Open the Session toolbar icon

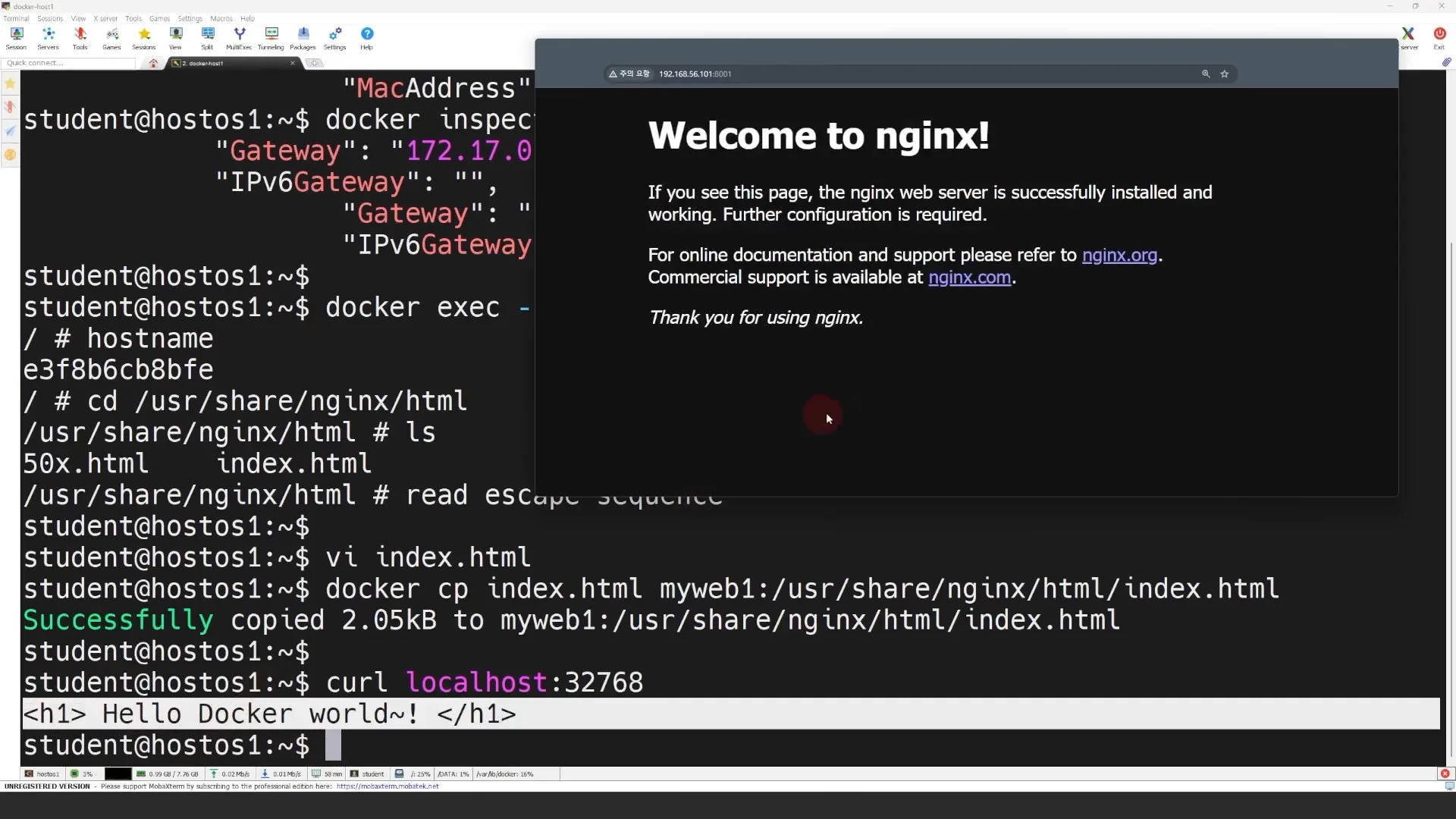click(16, 38)
